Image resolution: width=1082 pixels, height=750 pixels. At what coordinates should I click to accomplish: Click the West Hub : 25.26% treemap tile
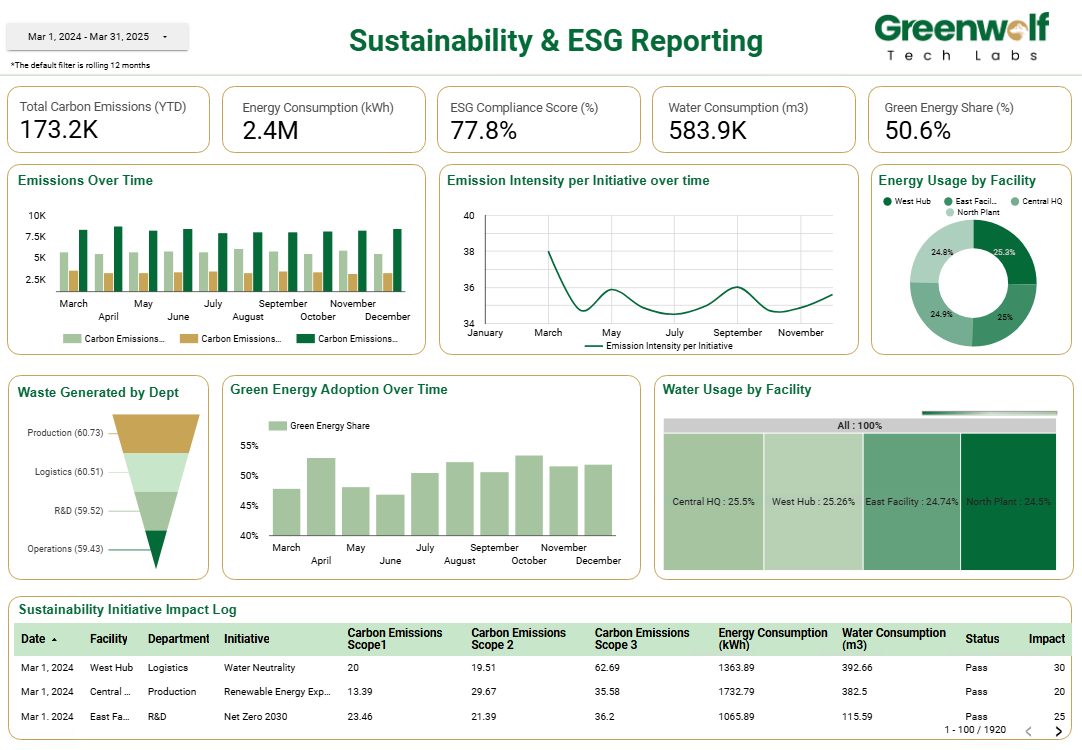coord(814,502)
